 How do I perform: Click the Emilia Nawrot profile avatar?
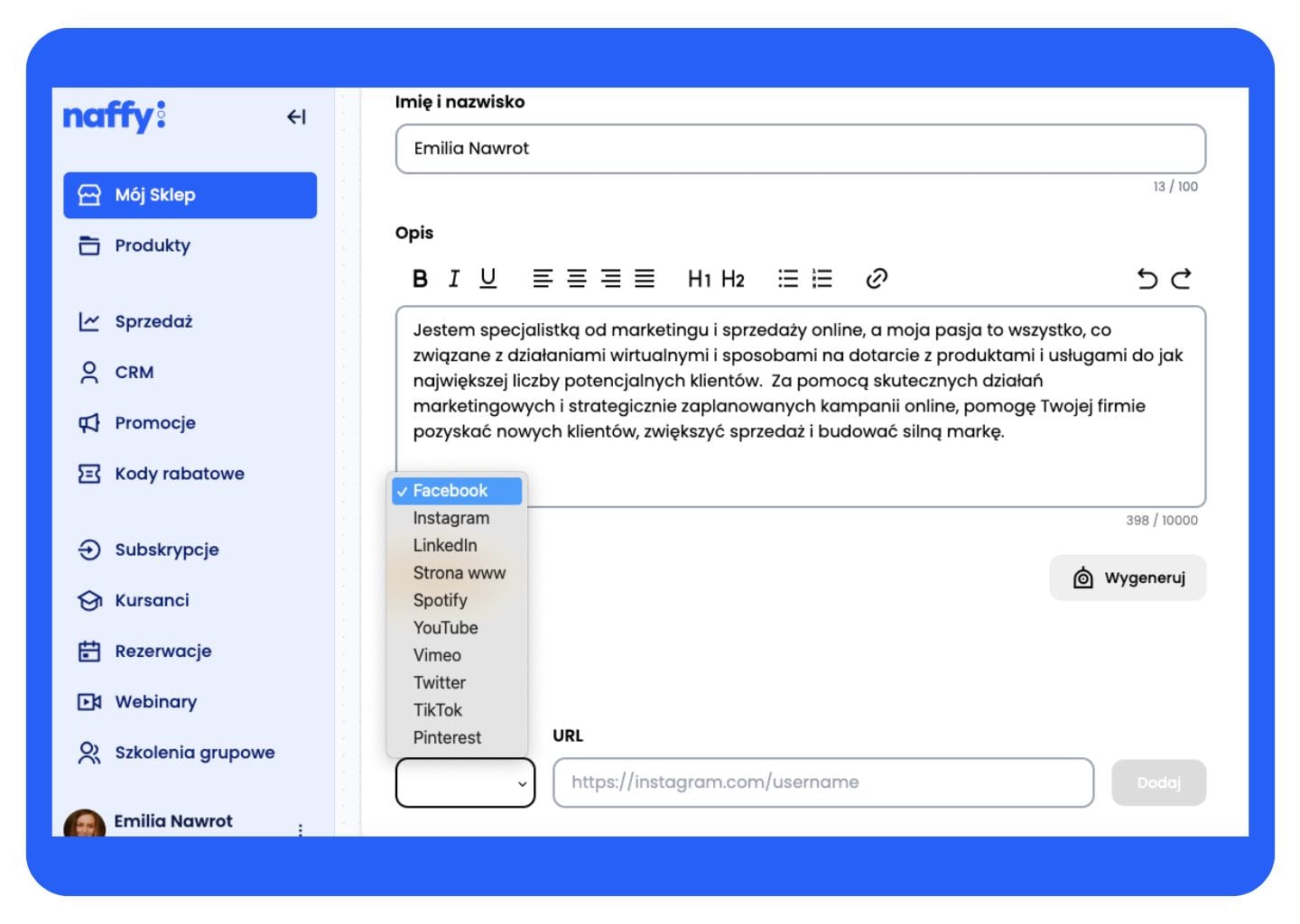click(x=84, y=822)
